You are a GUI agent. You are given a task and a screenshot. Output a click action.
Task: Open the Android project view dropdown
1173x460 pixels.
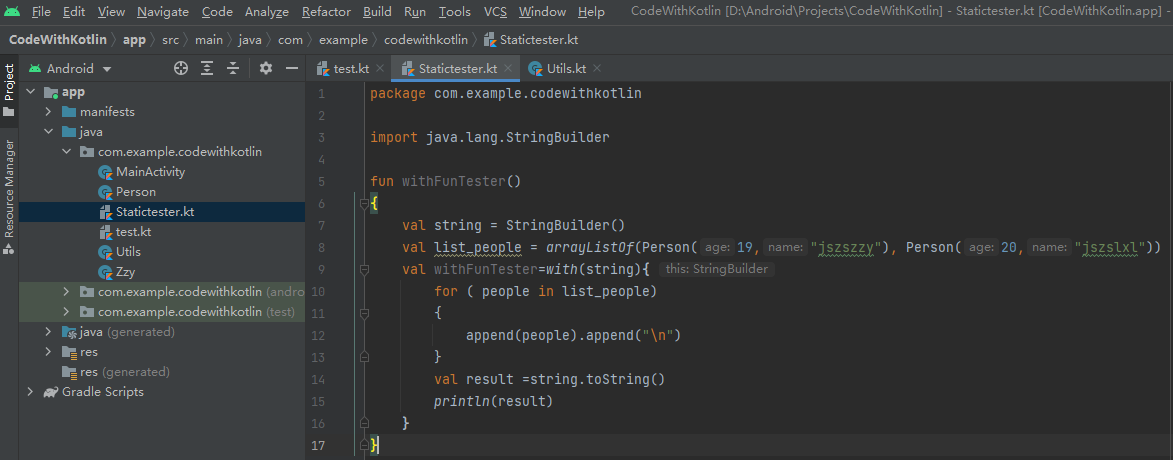click(70, 69)
